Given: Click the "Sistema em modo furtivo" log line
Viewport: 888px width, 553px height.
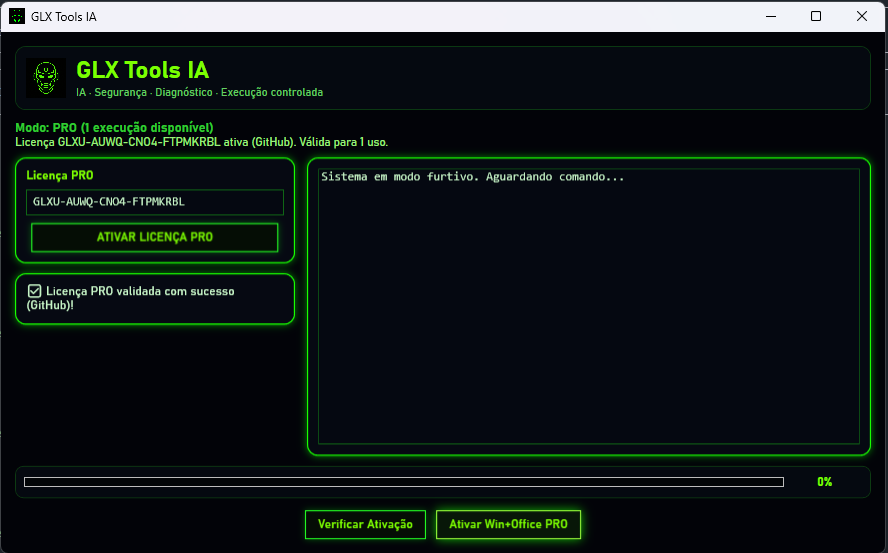Looking at the screenshot, I should (472, 177).
